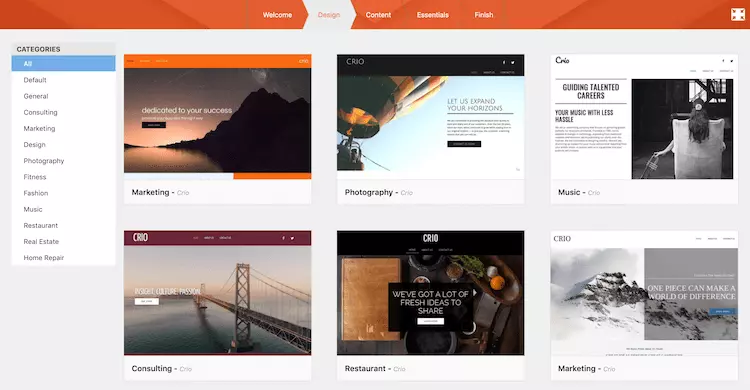The height and width of the screenshot is (390, 750).
Task: Choose the Consulting bridge theme thumbnail
Action: [x=218, y=293]
